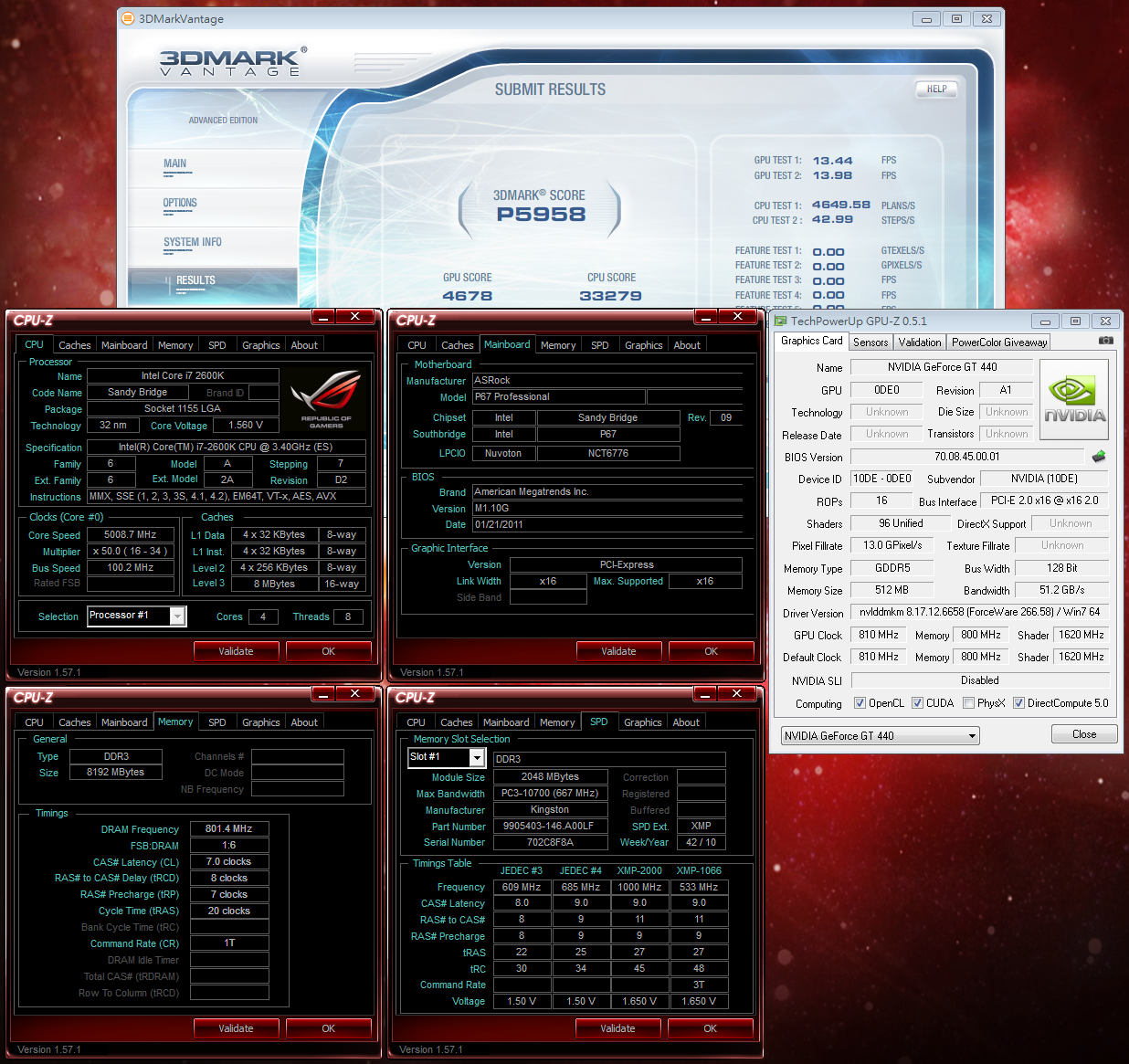1129x1064 pixels.
Task: Expand the Slot #1 memory slot dropdown
Action: [447, 757]
